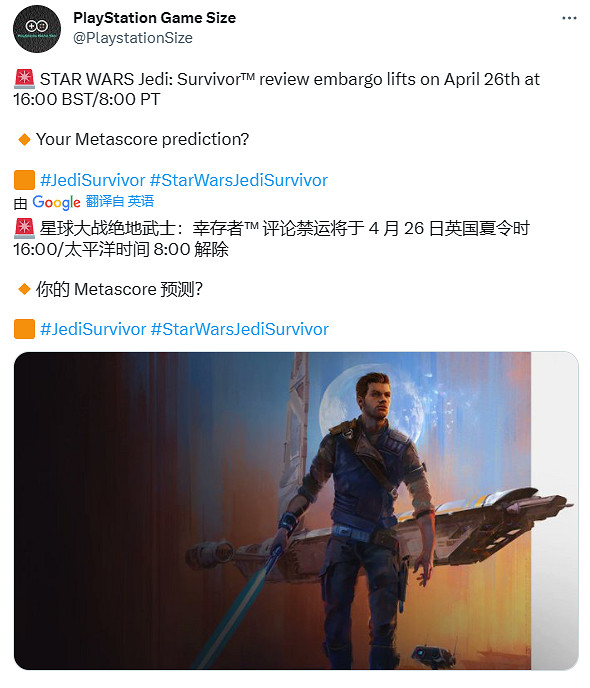The width and height of the screenshot is (590, 688).
Task: Click orange diamond beside Your Metascore prediction
Action: [24, 140]
